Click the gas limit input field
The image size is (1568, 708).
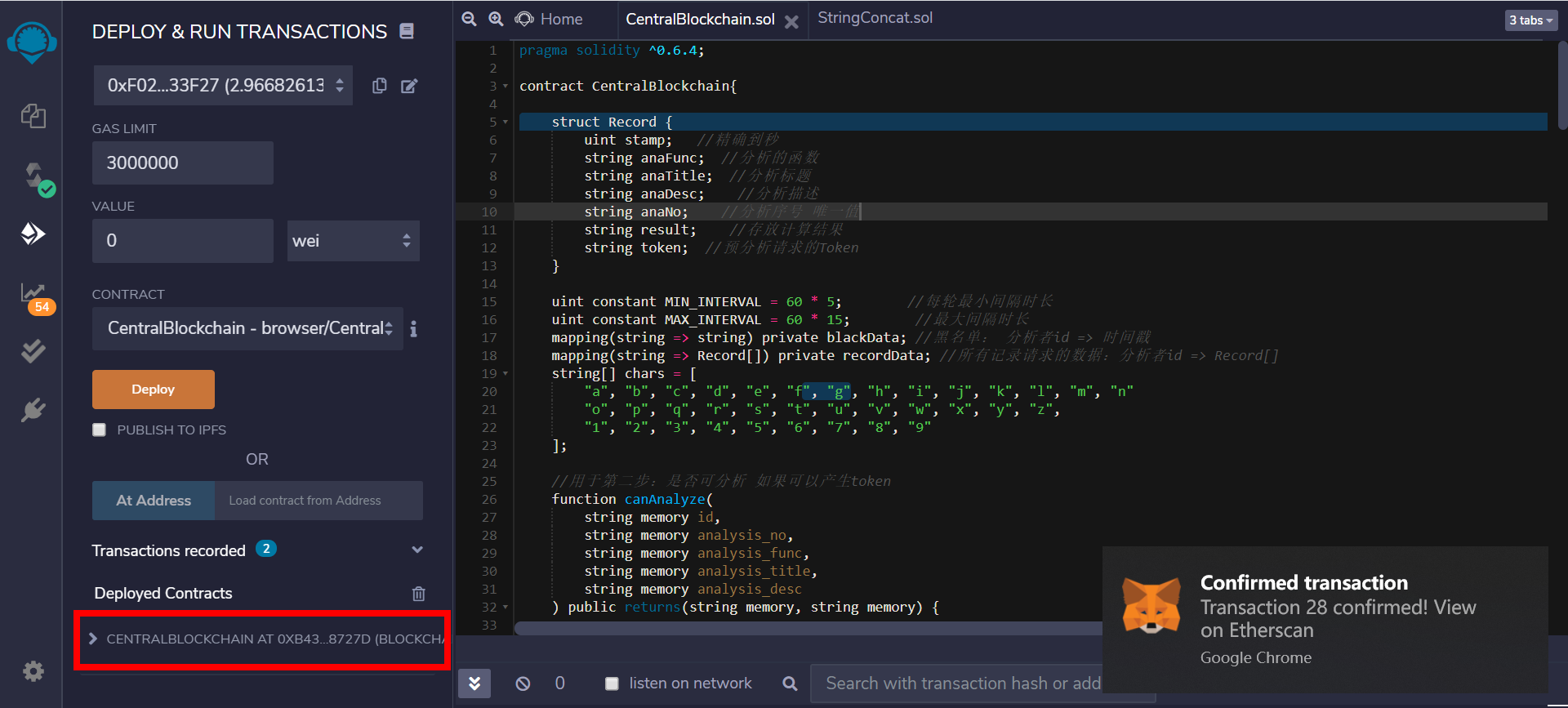pos(183,163)
